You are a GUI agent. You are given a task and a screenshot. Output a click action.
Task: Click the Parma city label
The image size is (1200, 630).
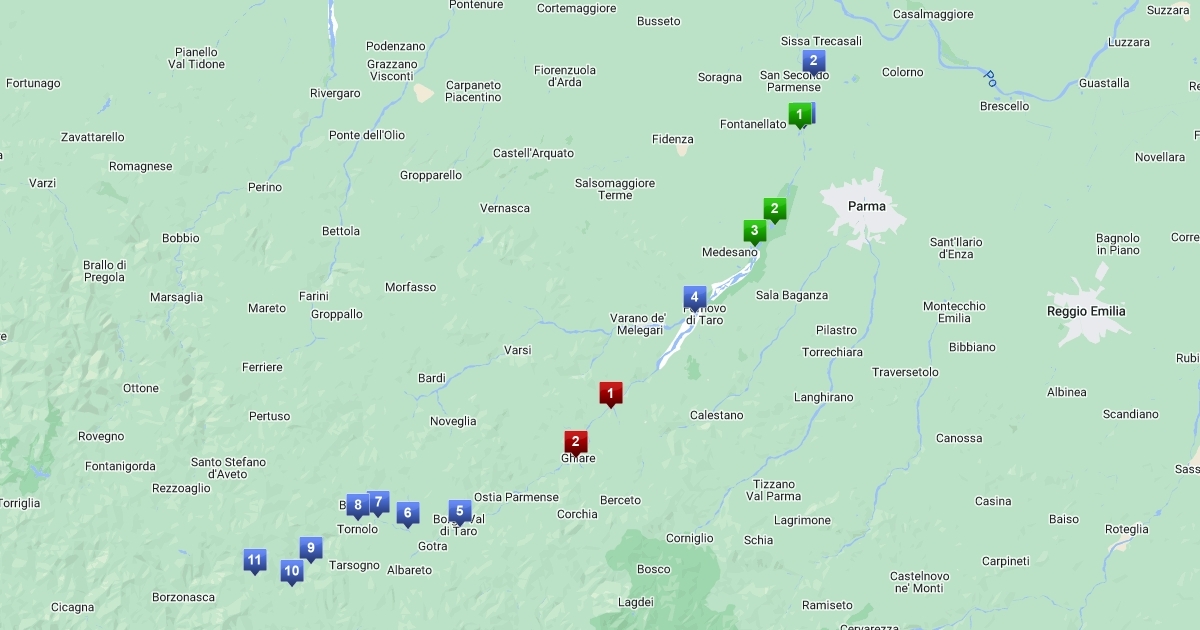tap(866, 206)
